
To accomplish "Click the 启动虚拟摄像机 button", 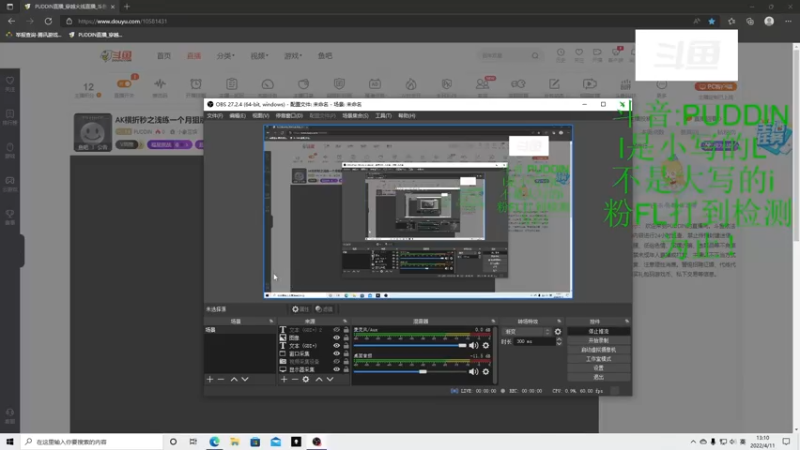I will coord(598,350).
